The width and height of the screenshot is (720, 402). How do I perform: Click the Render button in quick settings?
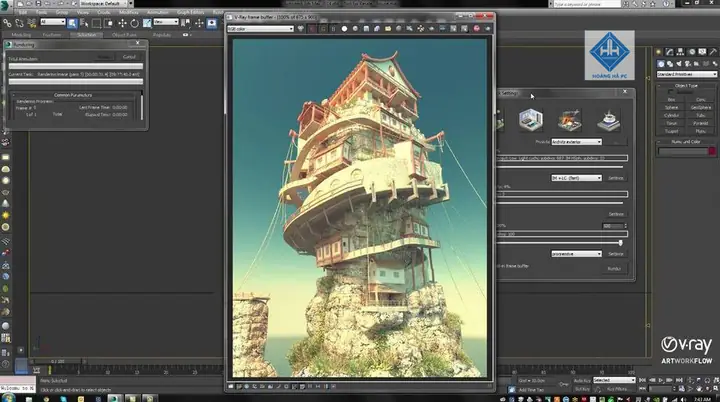(614, 268)
